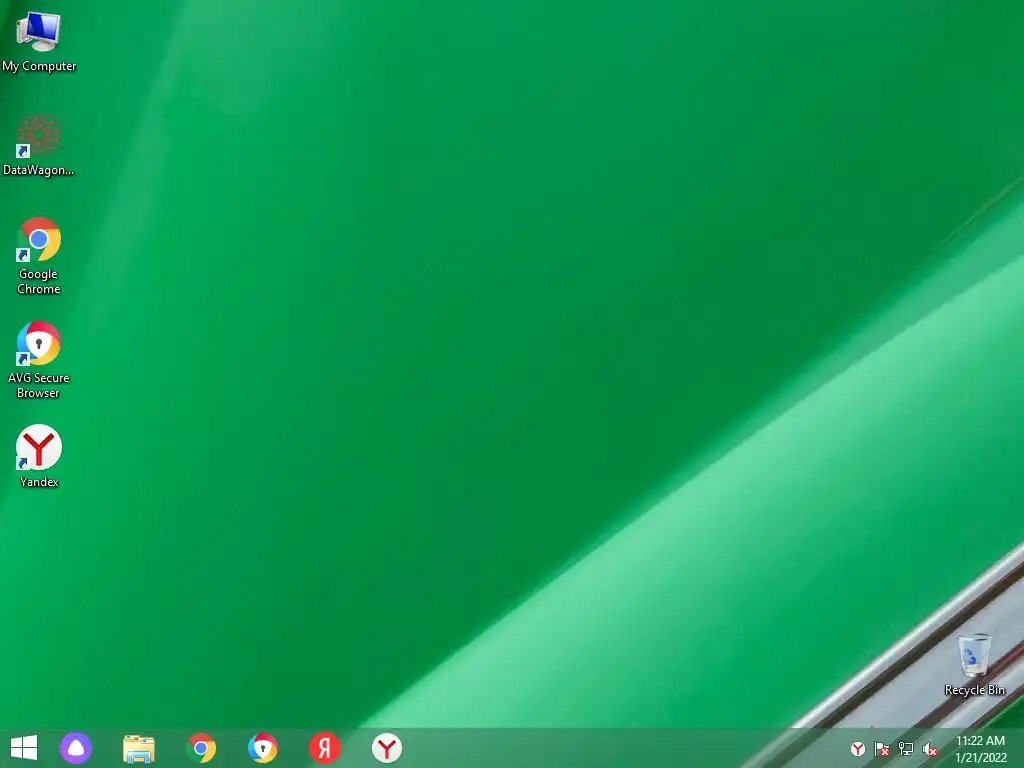Click Yandex icon in system tray
Viewport: 1024px width, 768px height.
click(857, 749)
